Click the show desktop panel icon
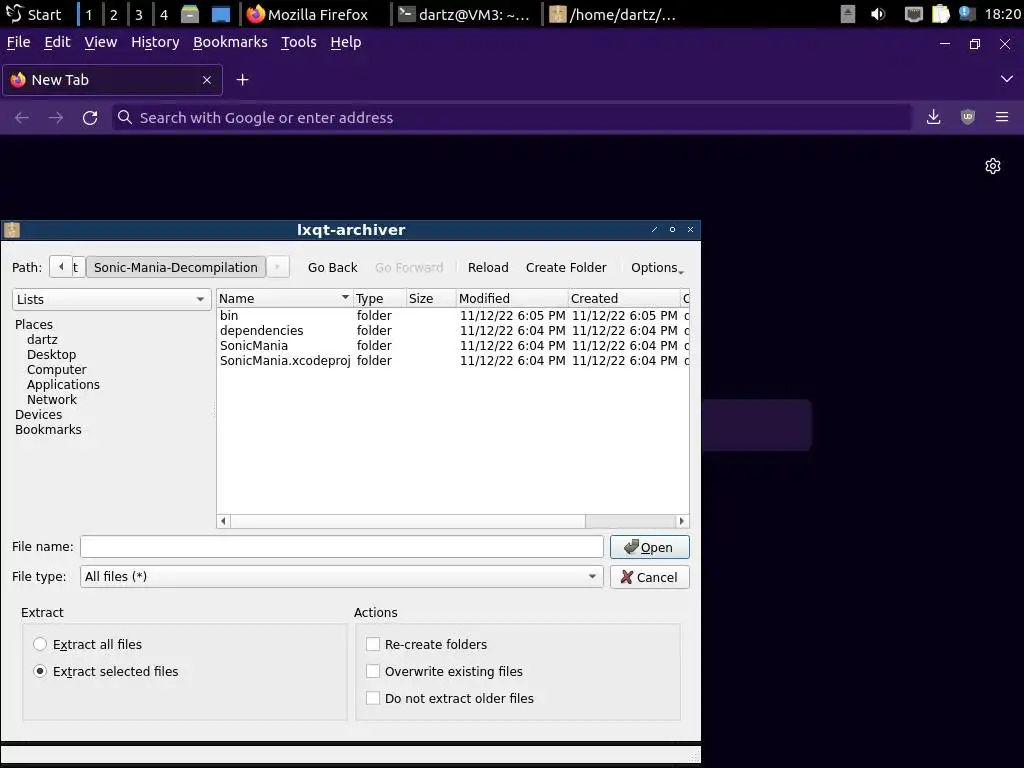The width and height of the screenshot is (1024, 768). tap(221, 14)
